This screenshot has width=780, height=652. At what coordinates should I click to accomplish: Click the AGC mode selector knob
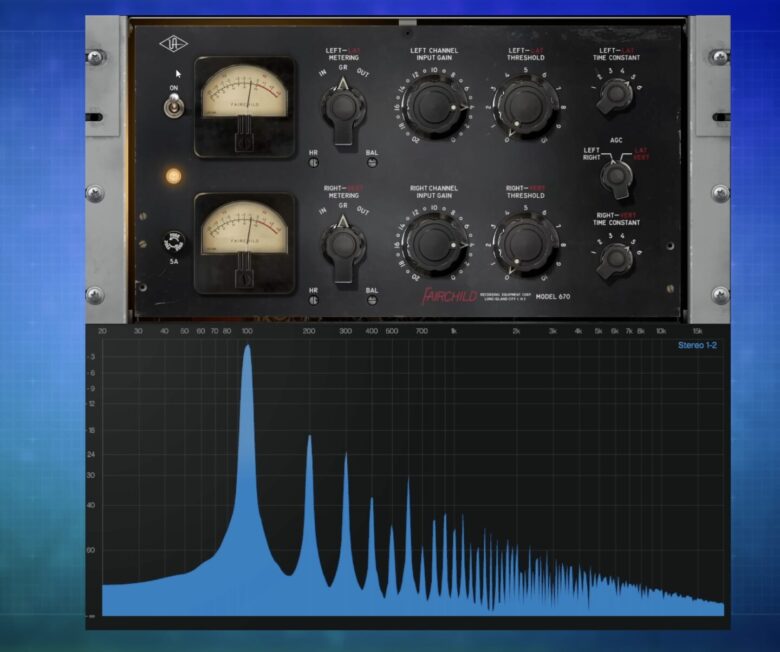coord(618,175)
